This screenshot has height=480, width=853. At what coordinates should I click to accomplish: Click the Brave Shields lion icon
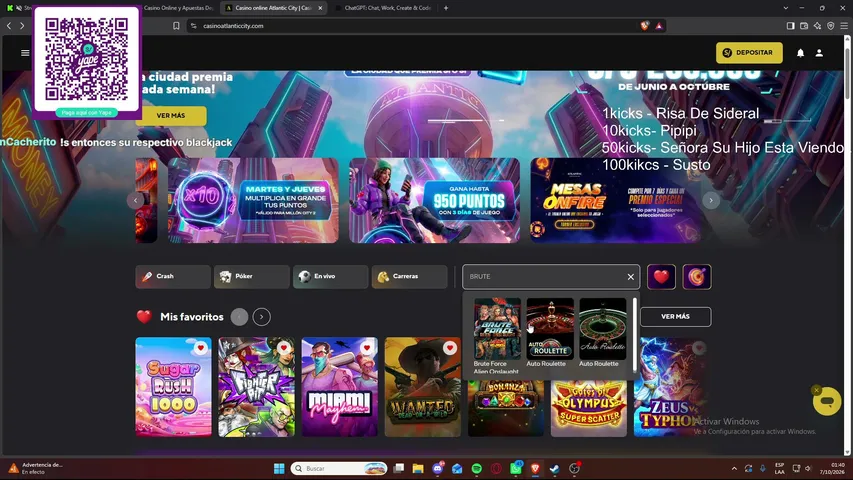(645, 26)
